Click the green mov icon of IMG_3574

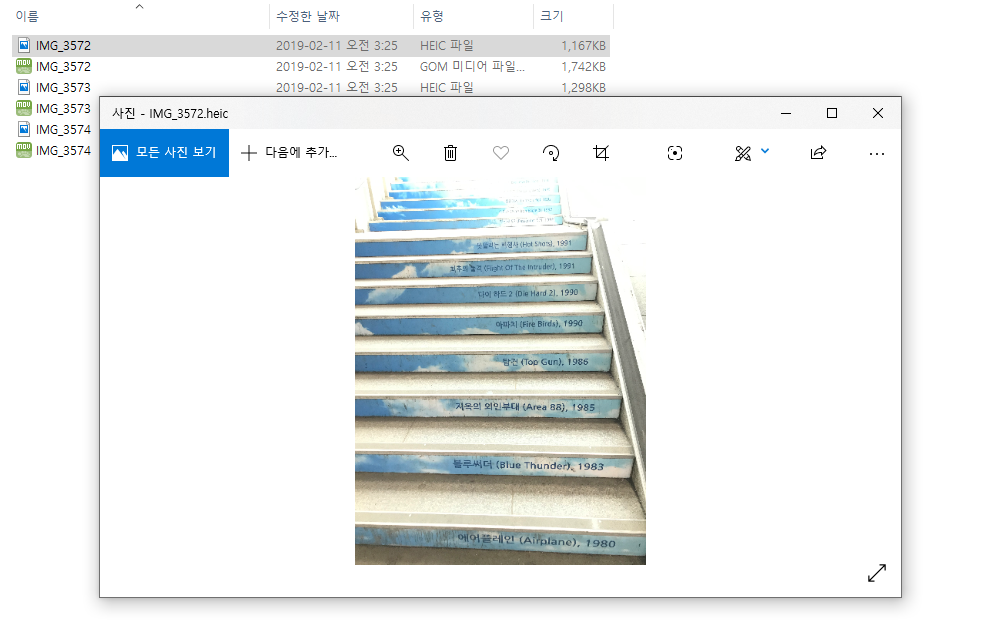pos(24,150)
